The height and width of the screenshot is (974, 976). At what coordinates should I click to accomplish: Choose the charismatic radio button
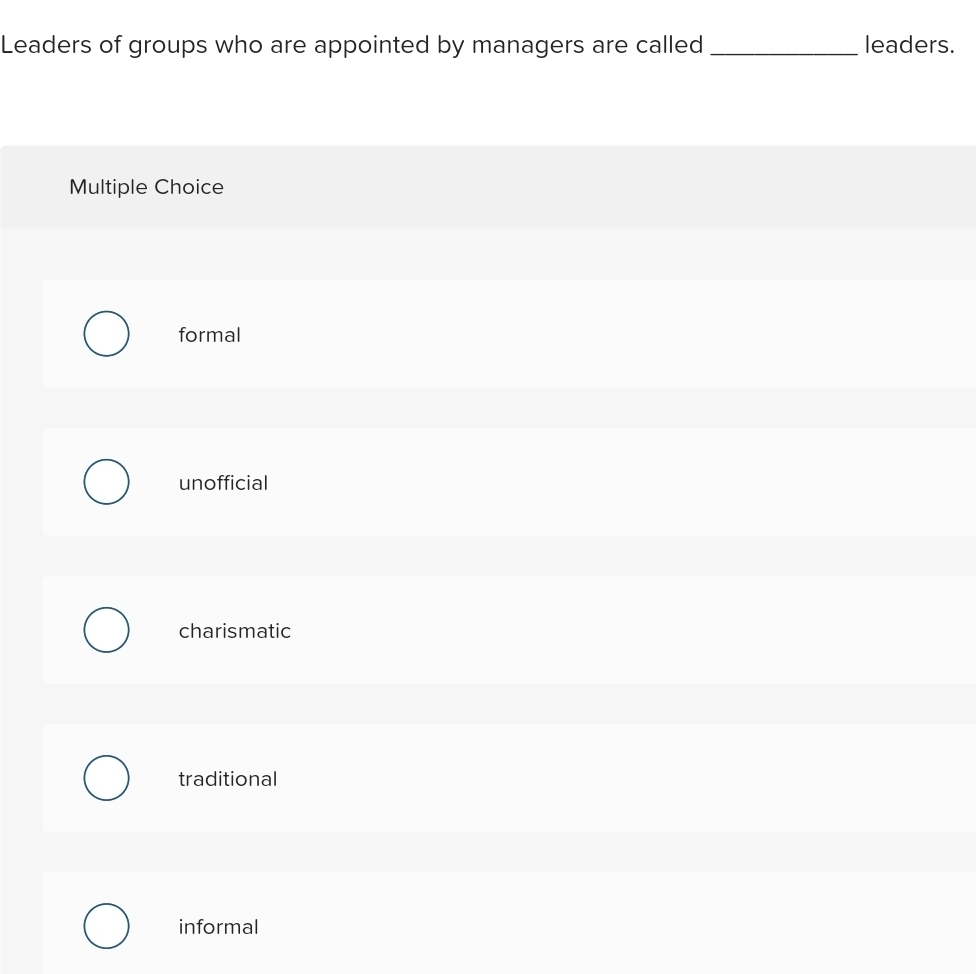tap(106, 630)
